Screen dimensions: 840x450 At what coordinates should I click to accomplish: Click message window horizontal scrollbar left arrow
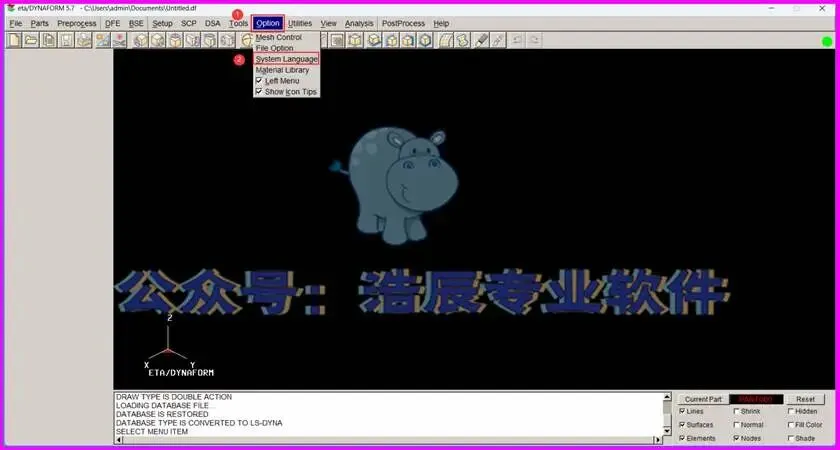(x=119, y=440)
